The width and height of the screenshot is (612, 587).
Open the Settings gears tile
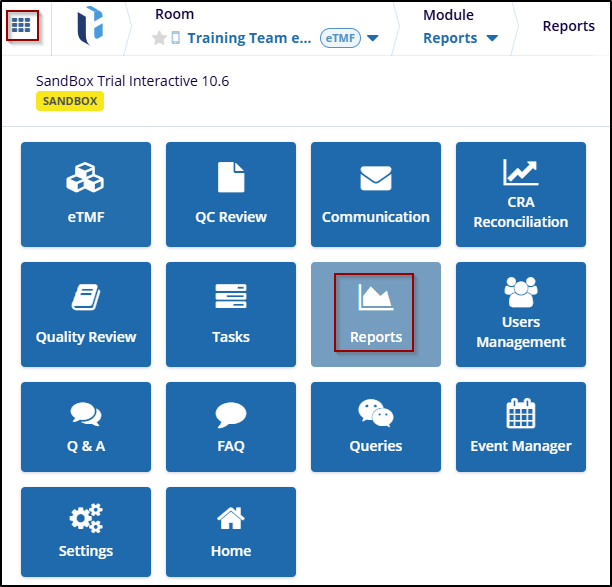[86, 531]
